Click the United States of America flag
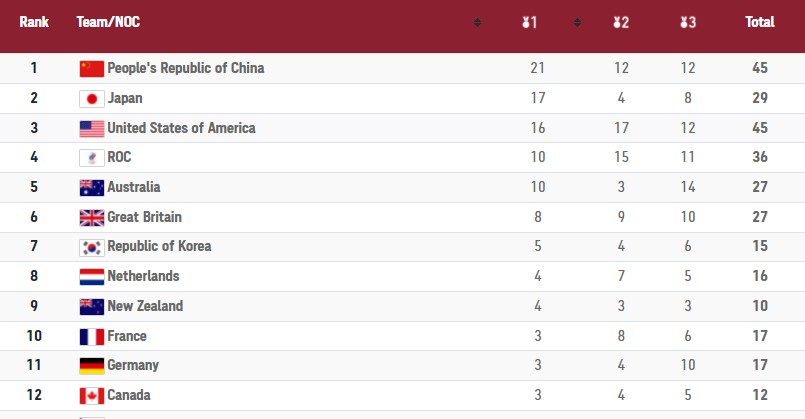 point(92,128)
